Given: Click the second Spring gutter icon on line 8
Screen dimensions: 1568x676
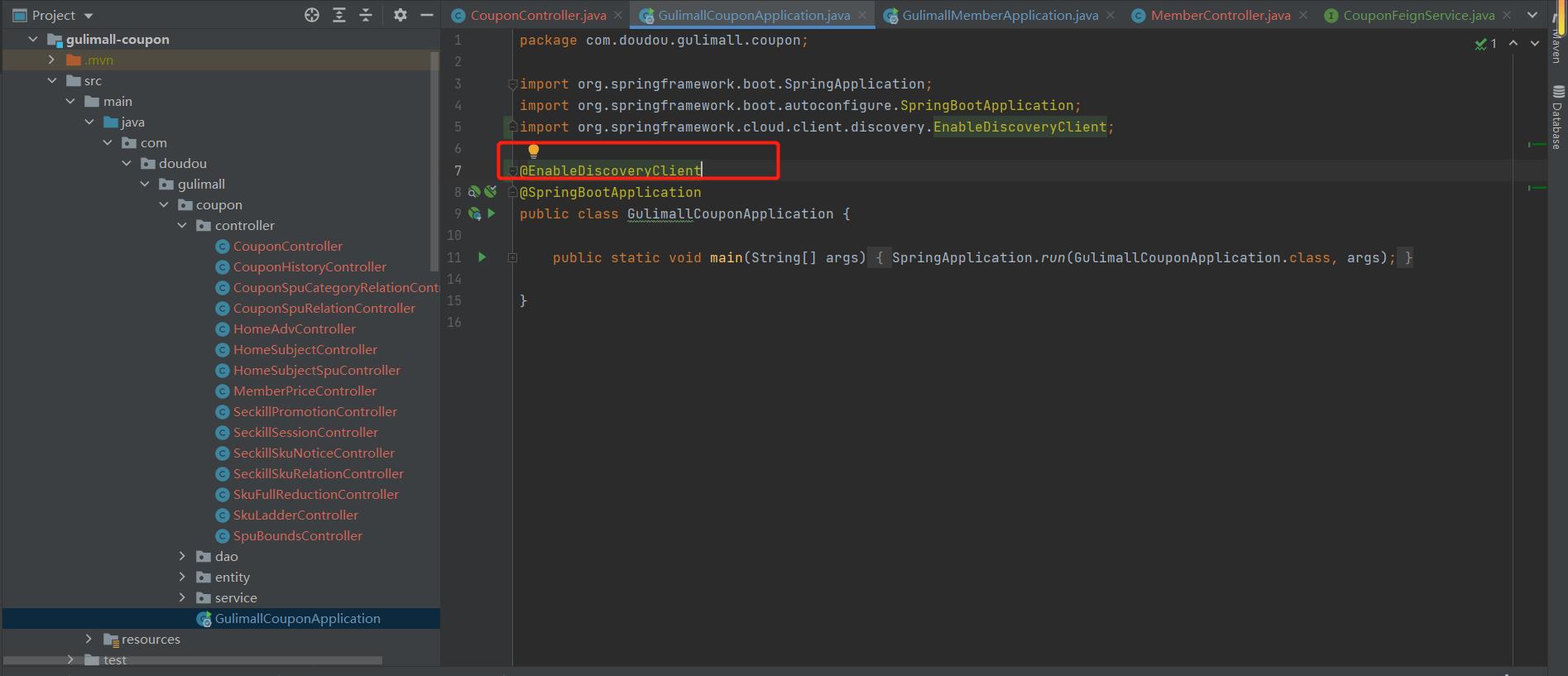Looking at the screenshot, I should (x=491, y=192).
